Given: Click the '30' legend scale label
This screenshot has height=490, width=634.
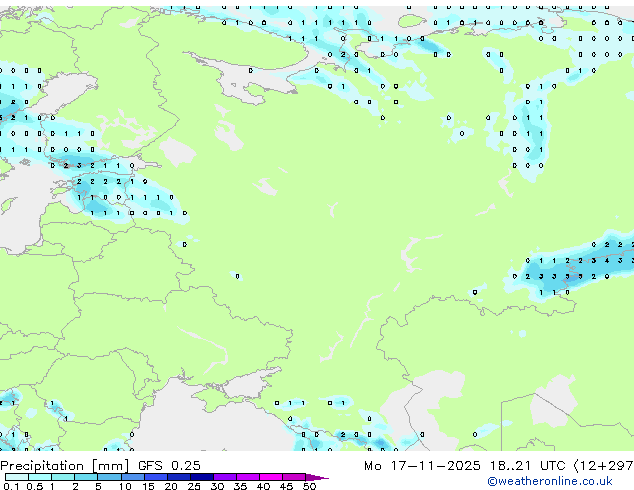Looking at the screenshot, I should tap(217, 486).
